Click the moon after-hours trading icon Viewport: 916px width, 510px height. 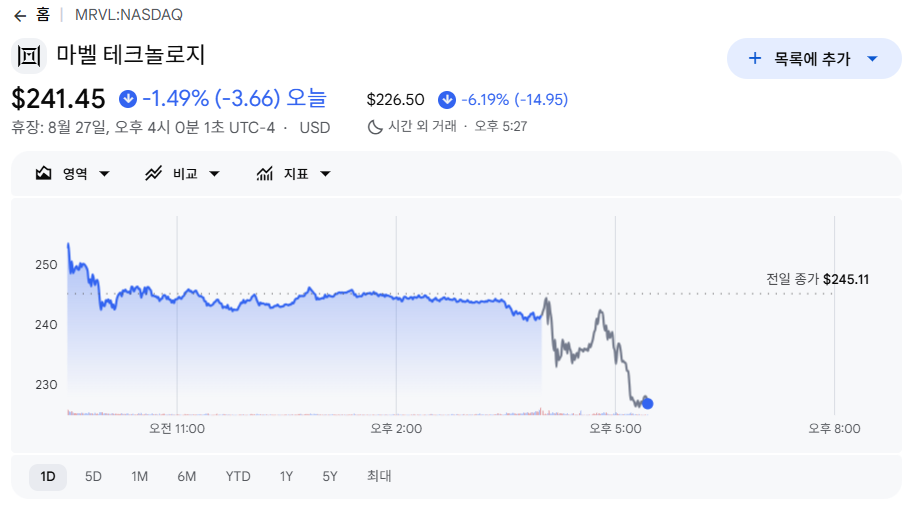pyautogui.click(x=374, y=127)
